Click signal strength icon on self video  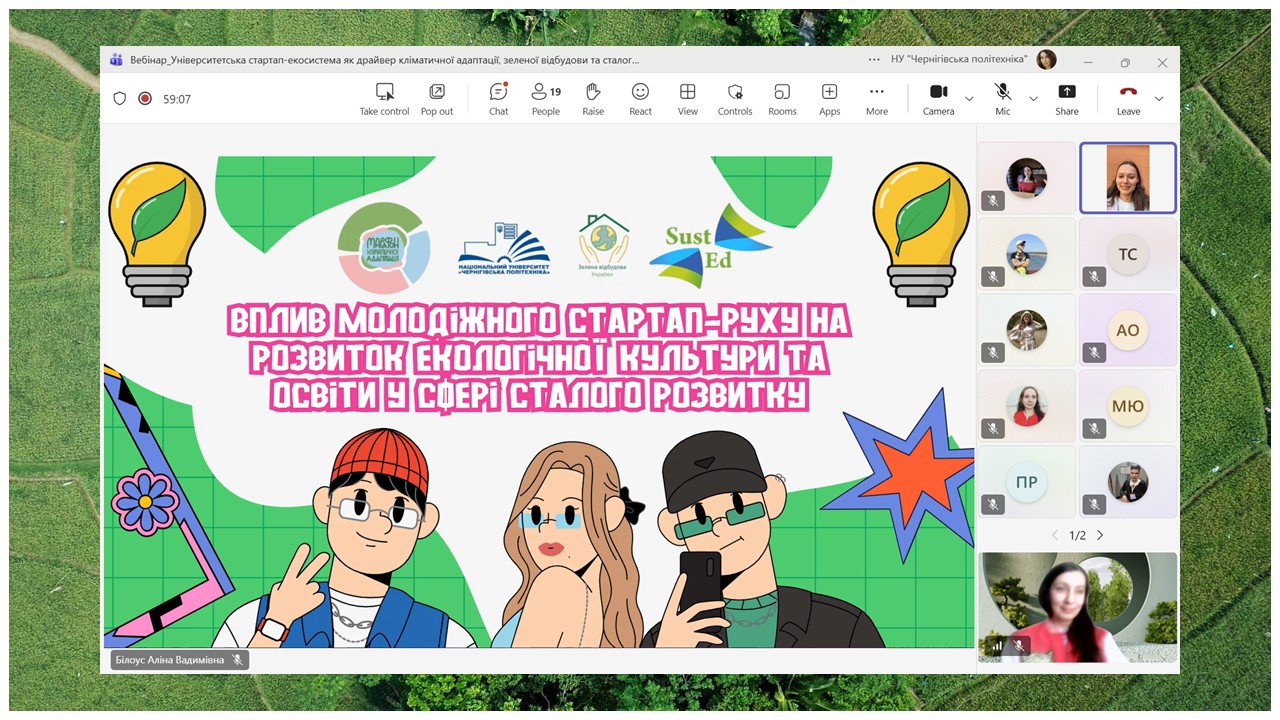[x=997, y=646]
